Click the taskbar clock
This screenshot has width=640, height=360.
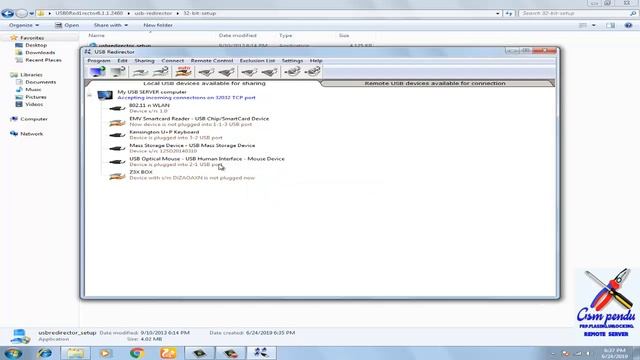coord(615,353)
